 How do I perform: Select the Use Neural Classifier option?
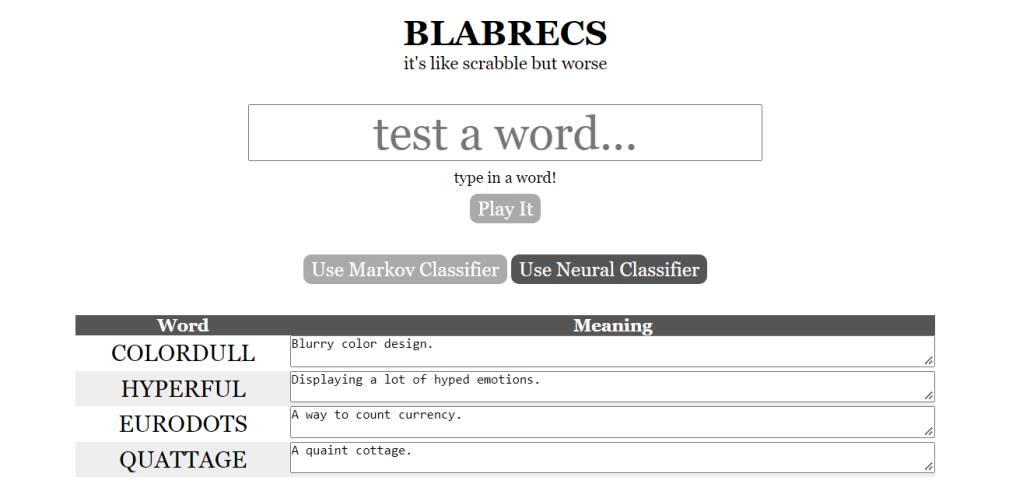click(x=609, y=270)
